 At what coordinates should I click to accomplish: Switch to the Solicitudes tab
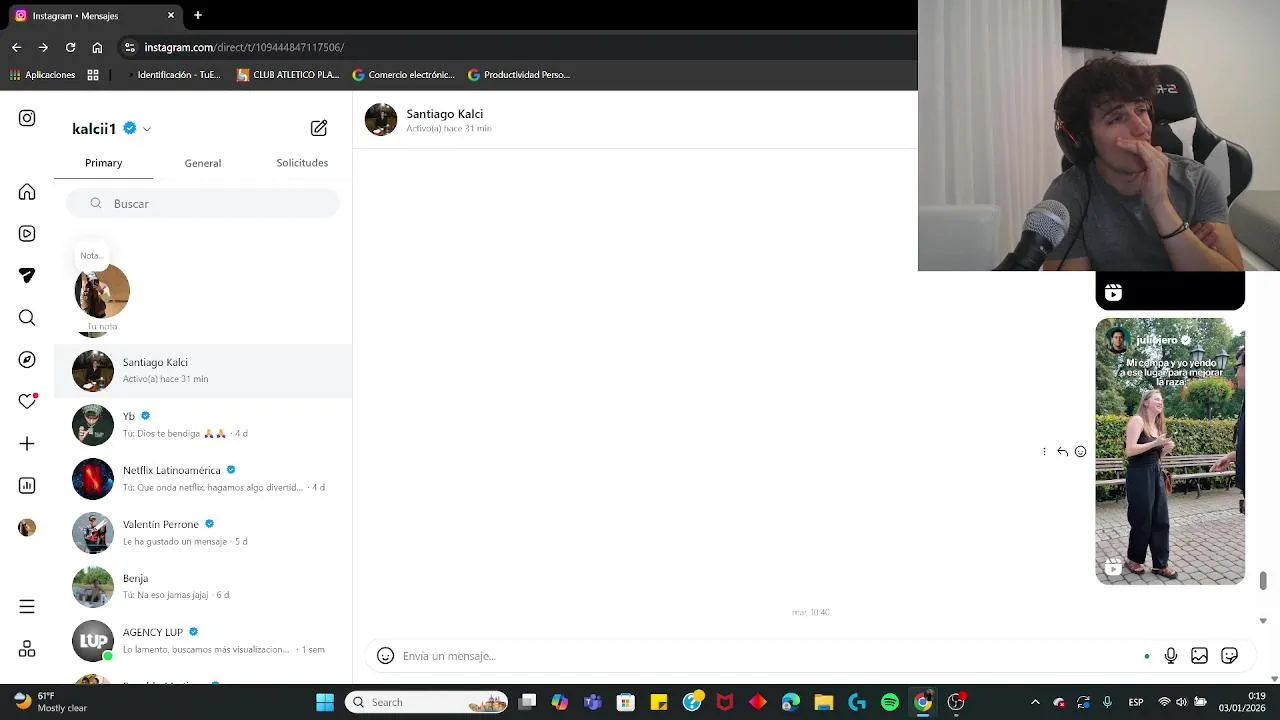pyautogui.click(x=302, y=163)
